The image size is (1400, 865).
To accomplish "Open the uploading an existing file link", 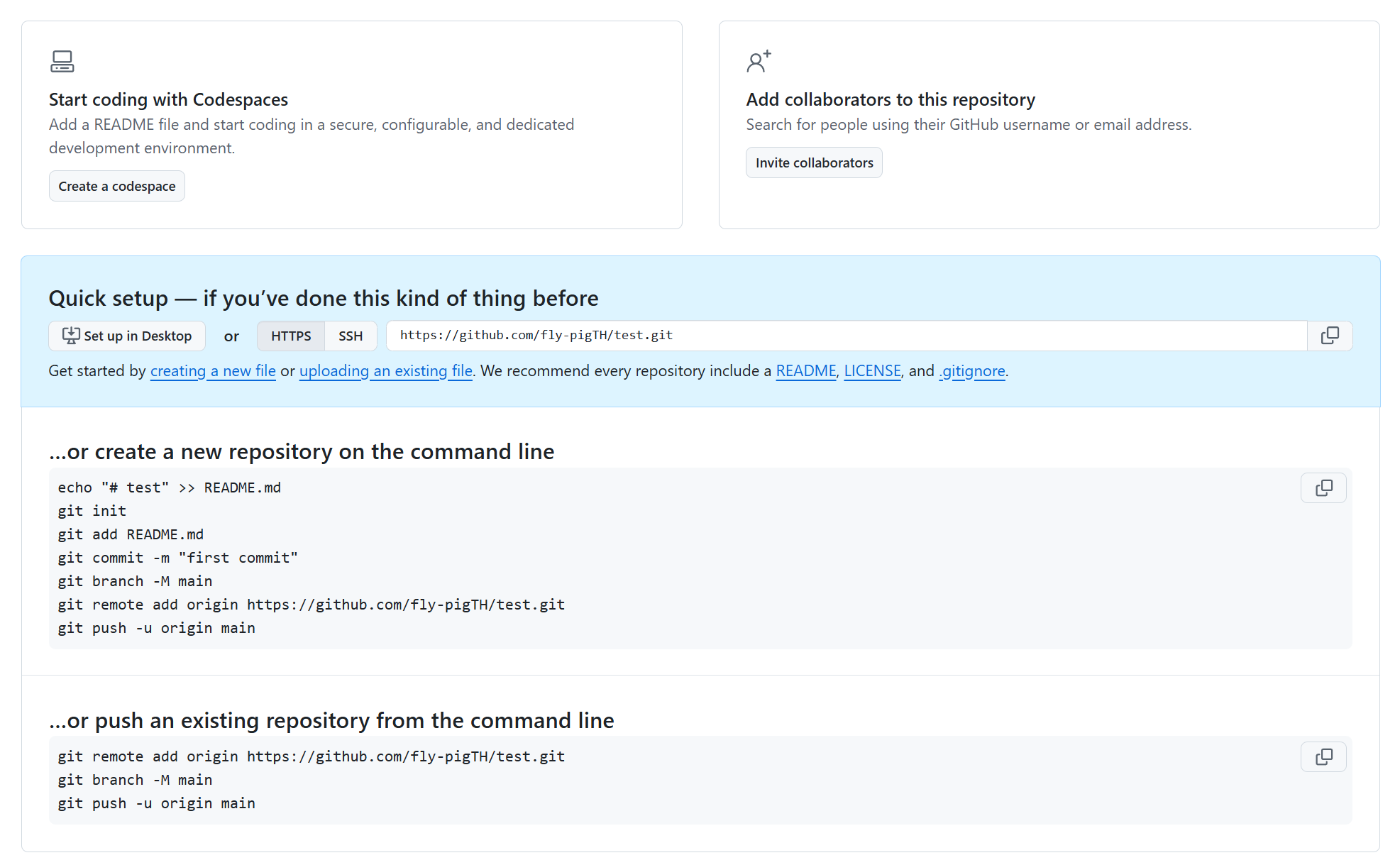I will (x=386, y=371).
